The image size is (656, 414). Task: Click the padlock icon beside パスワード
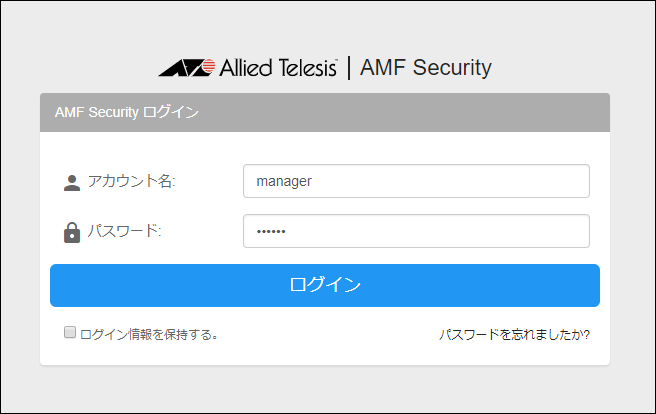(71, 232)
